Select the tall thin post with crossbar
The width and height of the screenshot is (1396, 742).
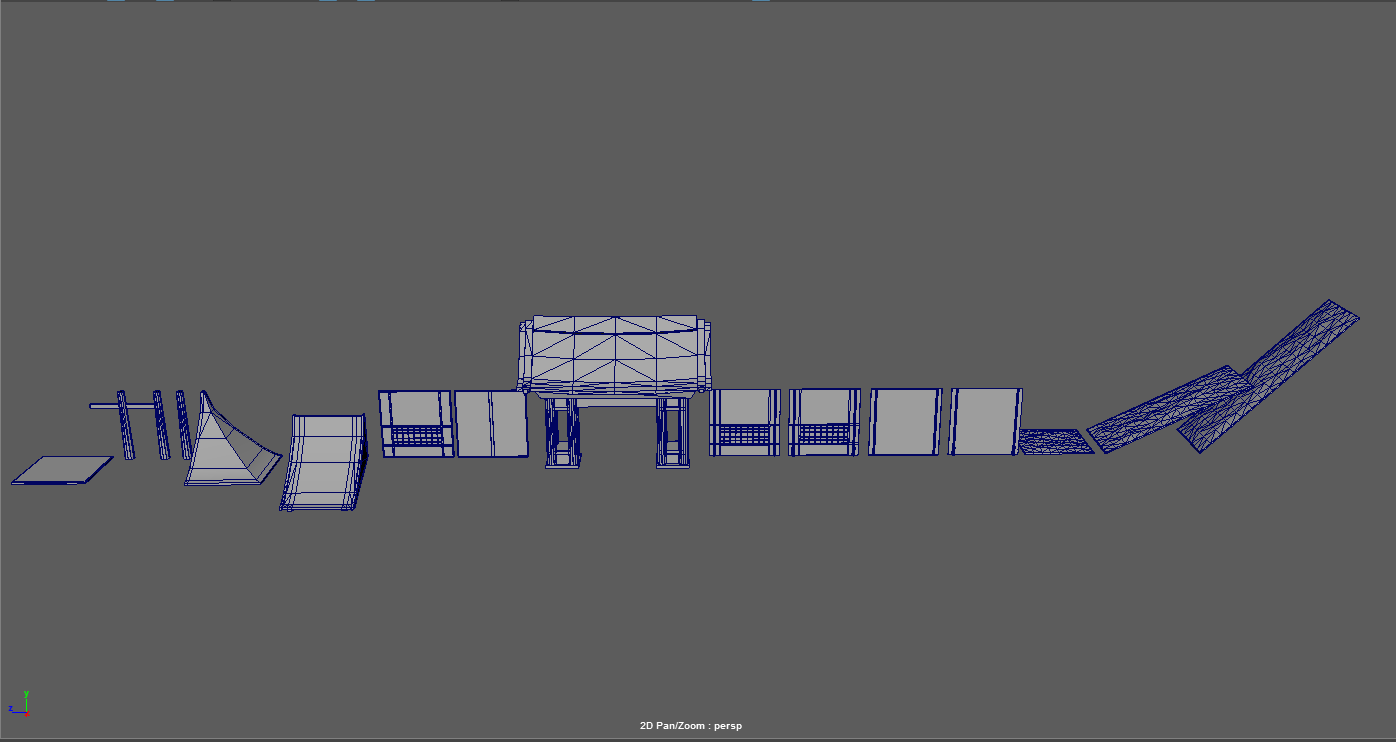[125, 420]
